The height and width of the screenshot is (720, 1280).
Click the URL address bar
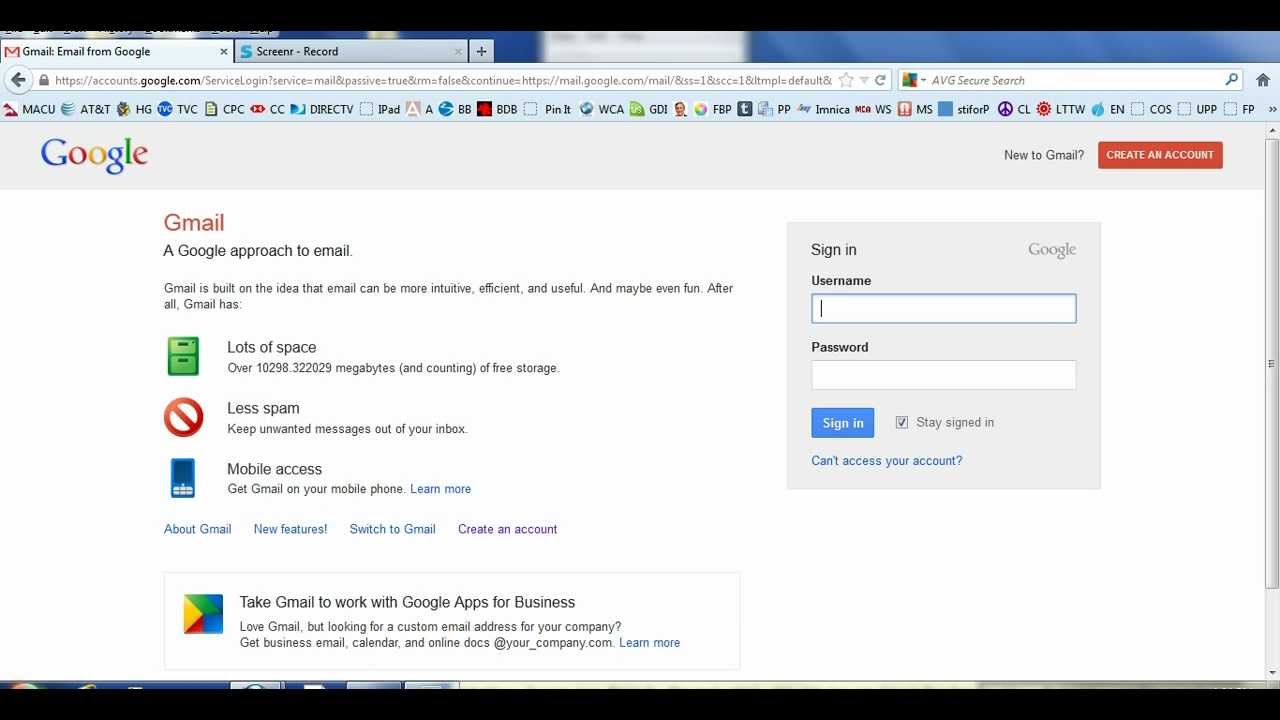(x=443, y=81)
